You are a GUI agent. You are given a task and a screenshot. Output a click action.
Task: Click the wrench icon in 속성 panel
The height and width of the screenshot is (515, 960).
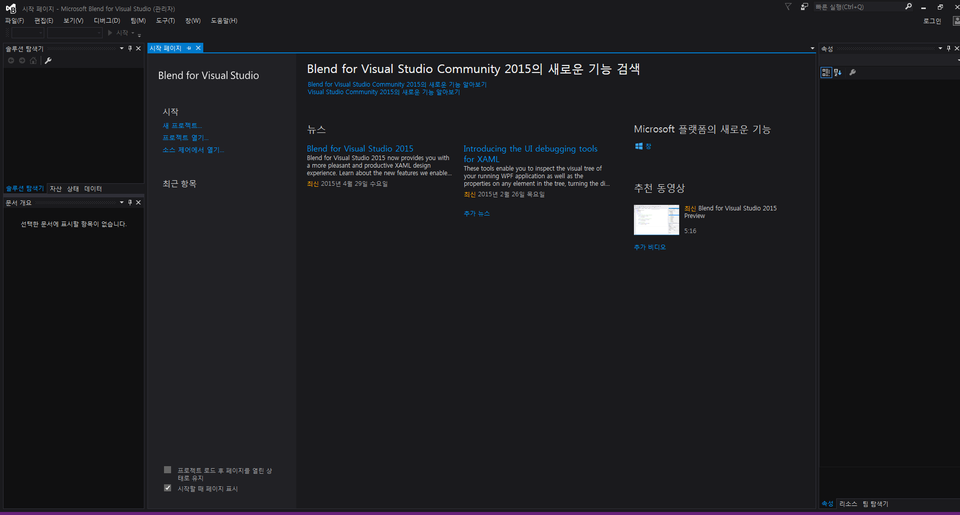point(852,72)
